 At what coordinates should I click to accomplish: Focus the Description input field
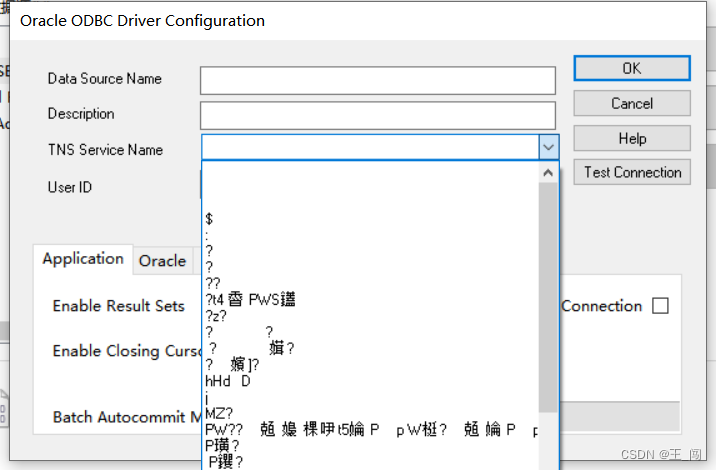[x=378, y=116]
